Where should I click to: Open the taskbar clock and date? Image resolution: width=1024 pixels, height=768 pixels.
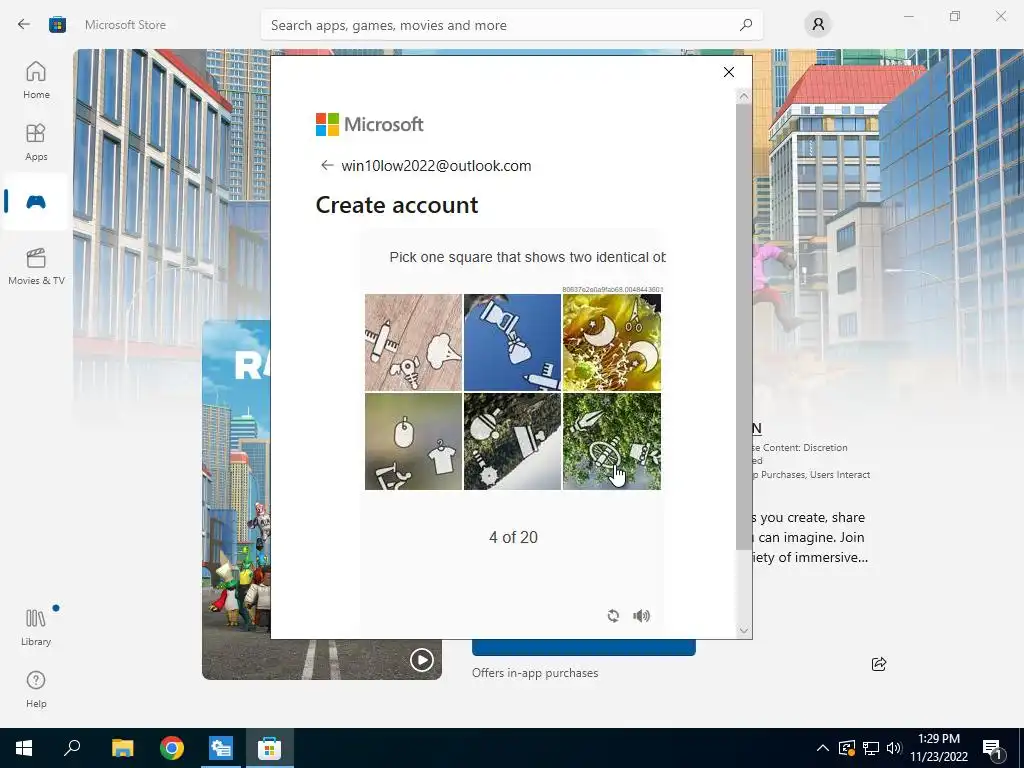coord(938,748)
